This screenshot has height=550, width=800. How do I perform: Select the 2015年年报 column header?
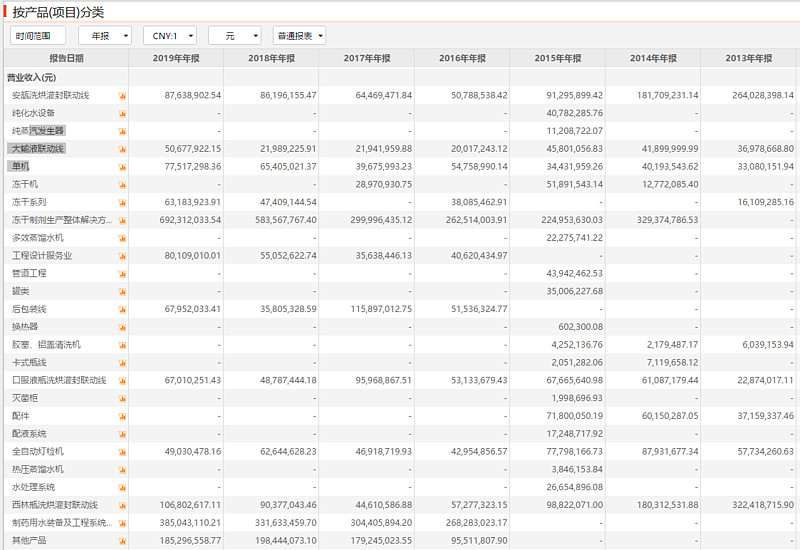557,58
